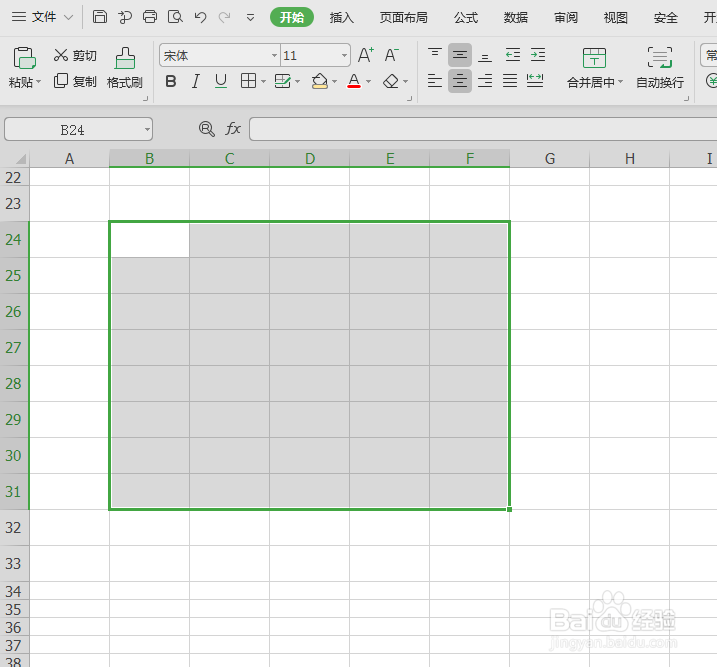The height and width of the screenshot is (667, 717).
Task: Click the Save icon in quick toolbar
Action: (100, 17)
